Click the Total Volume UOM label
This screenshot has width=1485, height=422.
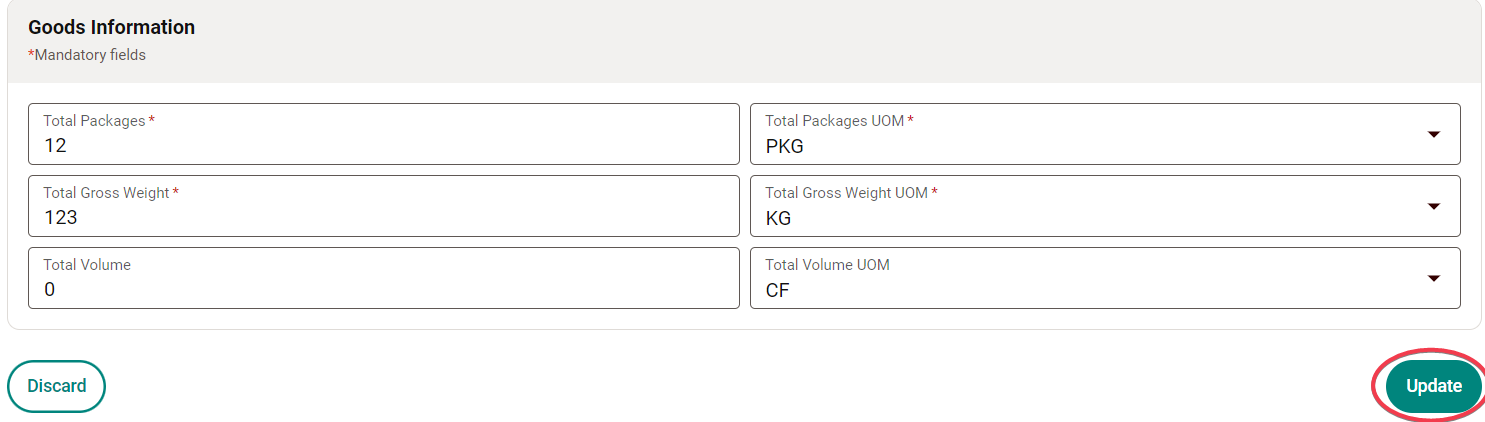(827, 265)
